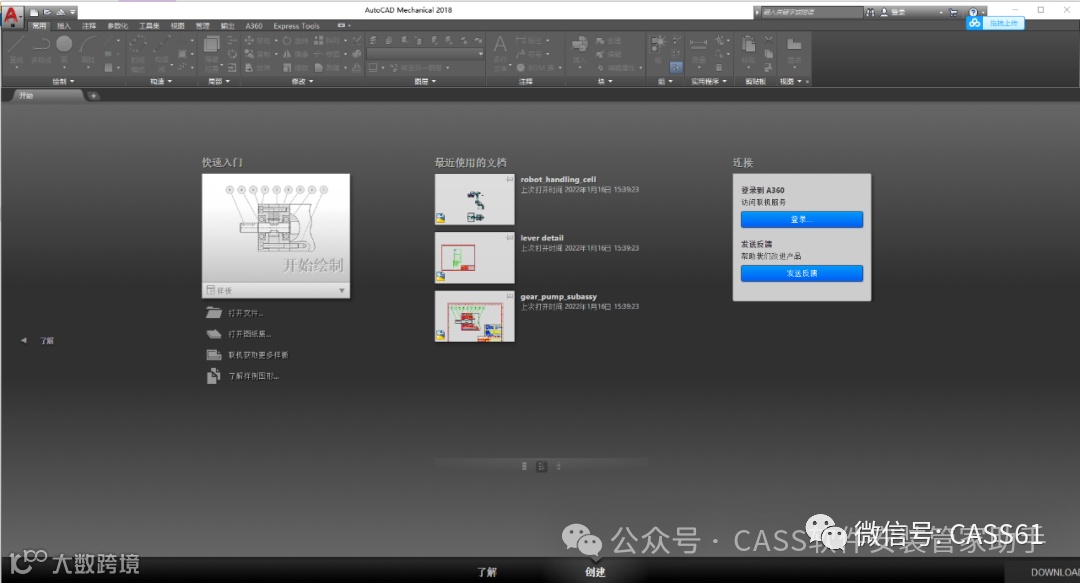Viewport: 1080px width, 583px height.
Task: Expand the 修改 (Modify) panel flyout
Action: click(302, 81)
